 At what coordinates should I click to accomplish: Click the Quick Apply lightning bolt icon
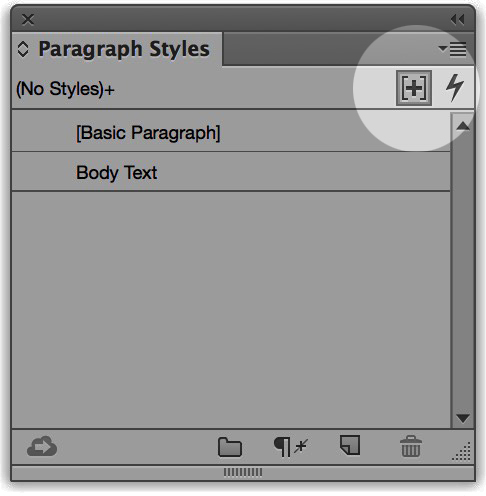[x=455, y=88]
